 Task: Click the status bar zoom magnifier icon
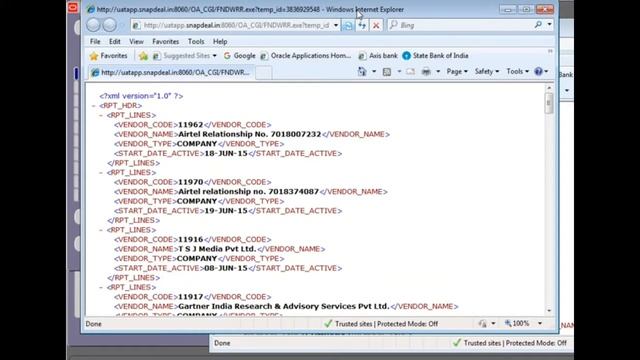[508, 323]
